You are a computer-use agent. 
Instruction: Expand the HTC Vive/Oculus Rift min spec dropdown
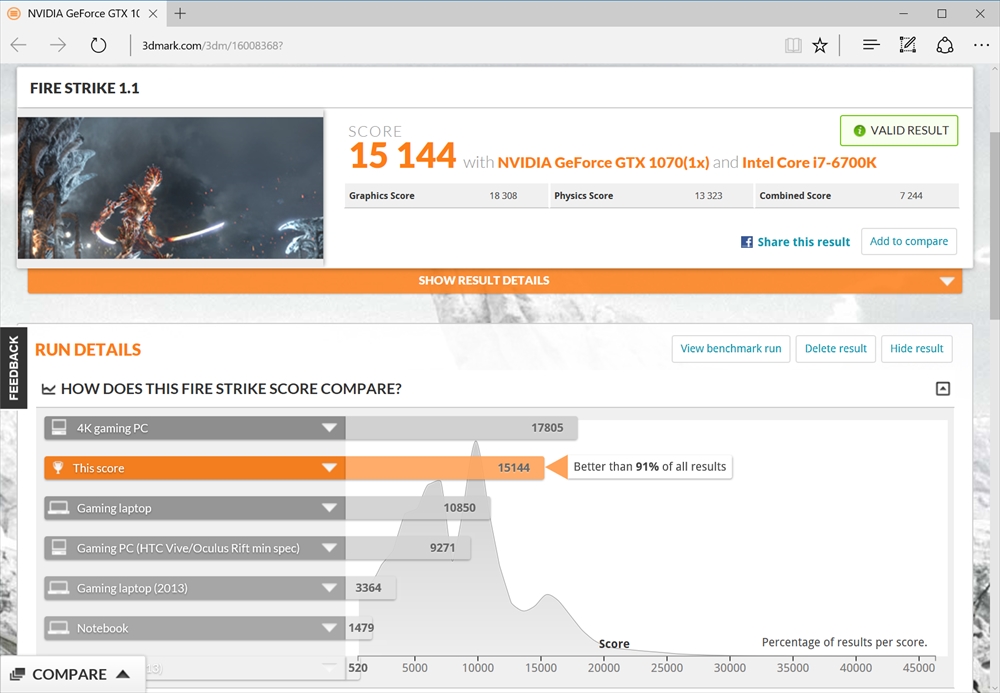329,548
